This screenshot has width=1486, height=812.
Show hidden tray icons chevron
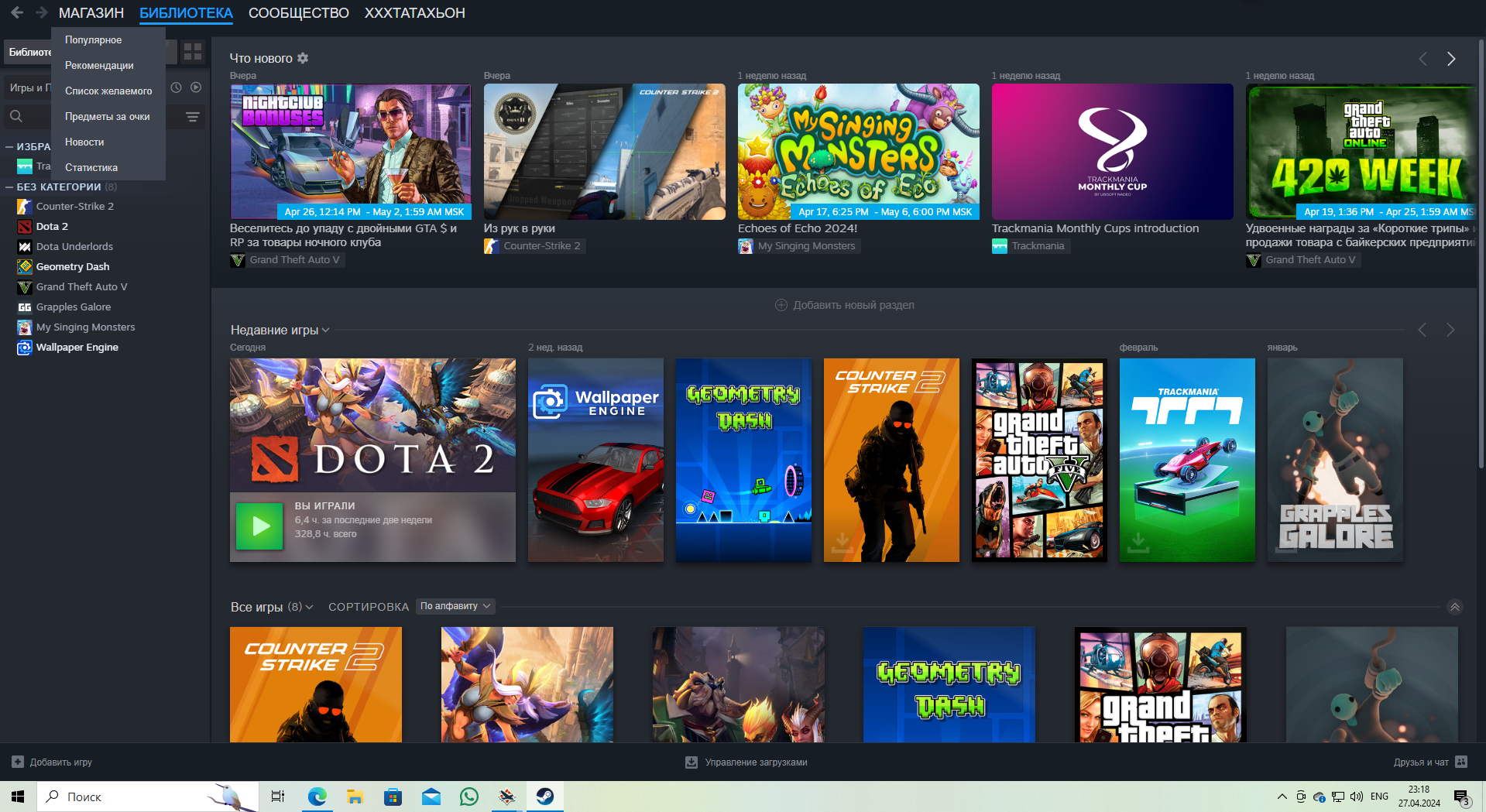click(x=1282, y=797)
